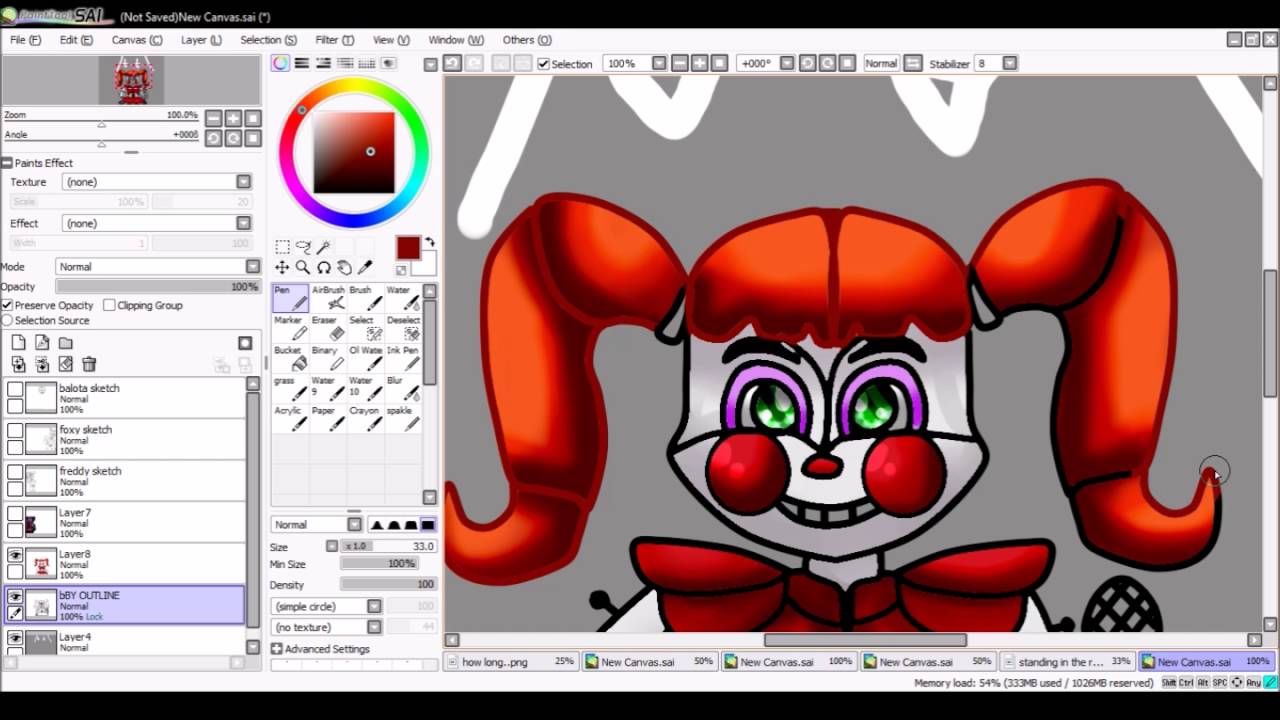Select the eyedropper color picker tool

(x=365, y=267)
